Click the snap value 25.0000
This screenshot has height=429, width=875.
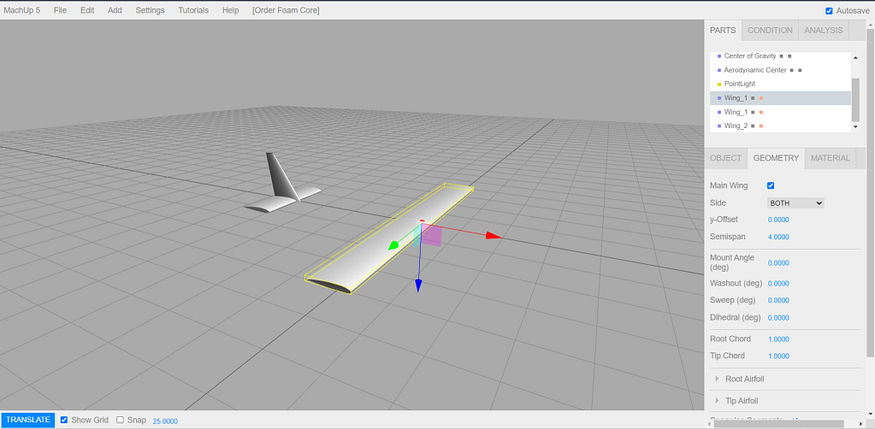(165, 421)
